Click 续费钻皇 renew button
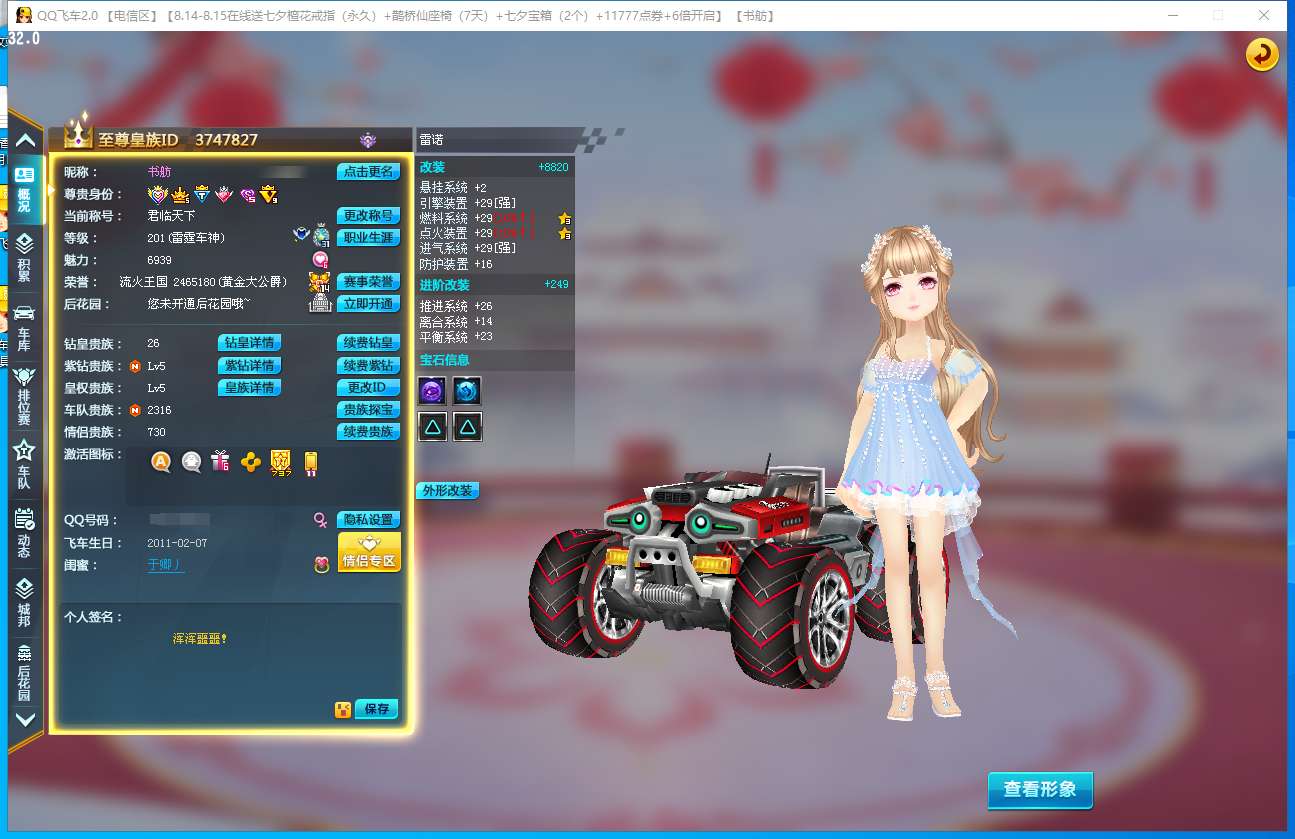The image size is (1295, 839). 369,343
